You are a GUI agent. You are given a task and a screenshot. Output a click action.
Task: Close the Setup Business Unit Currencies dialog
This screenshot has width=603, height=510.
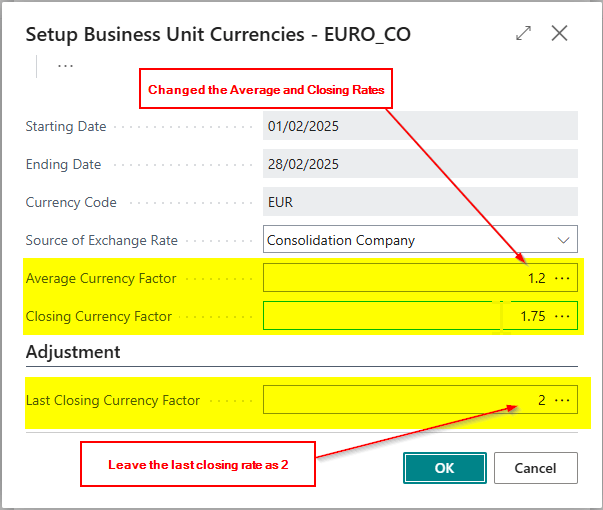pos(560,33)
